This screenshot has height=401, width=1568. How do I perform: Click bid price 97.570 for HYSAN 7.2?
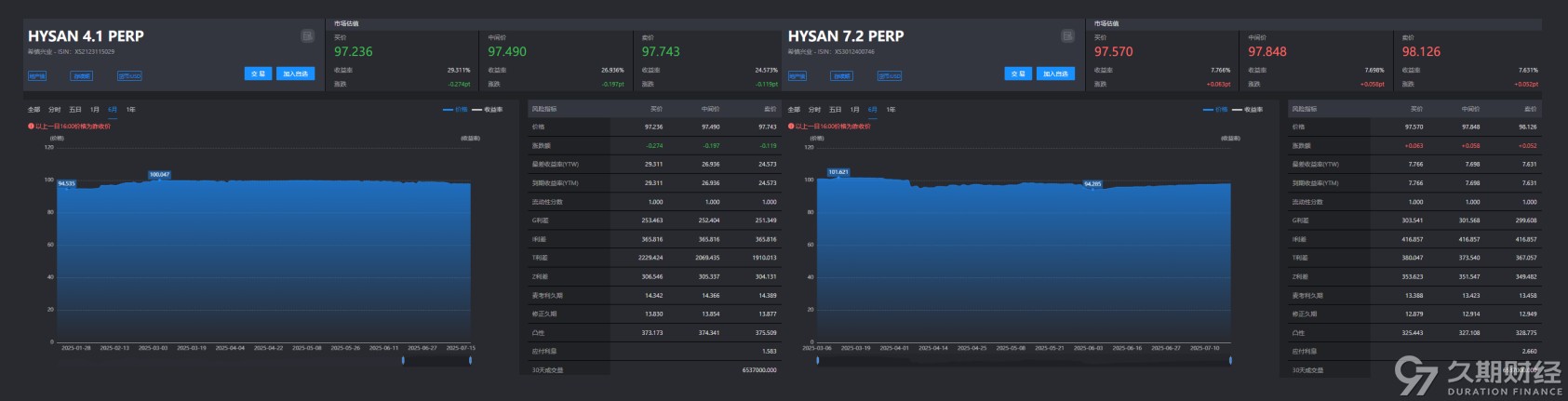tap(1114, 52)
